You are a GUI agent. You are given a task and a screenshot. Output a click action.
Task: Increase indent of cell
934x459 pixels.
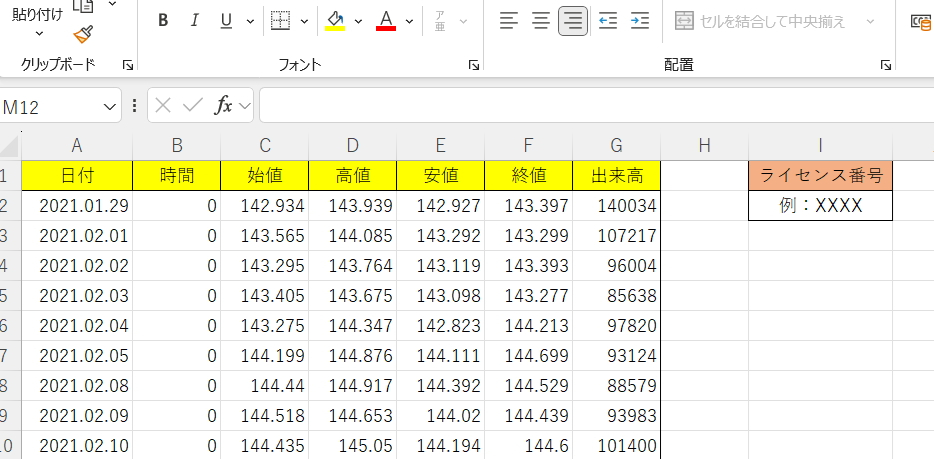pos(640,21)
